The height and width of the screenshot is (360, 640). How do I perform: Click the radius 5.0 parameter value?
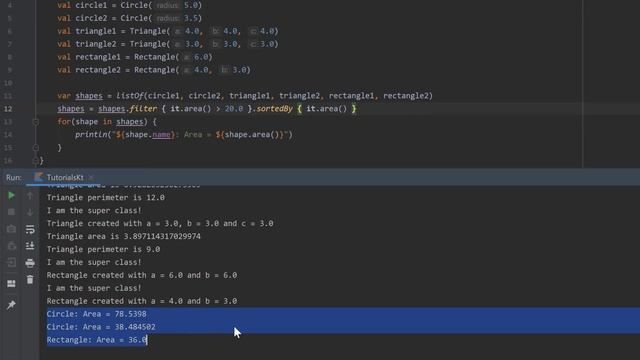[x=191, y=5]
